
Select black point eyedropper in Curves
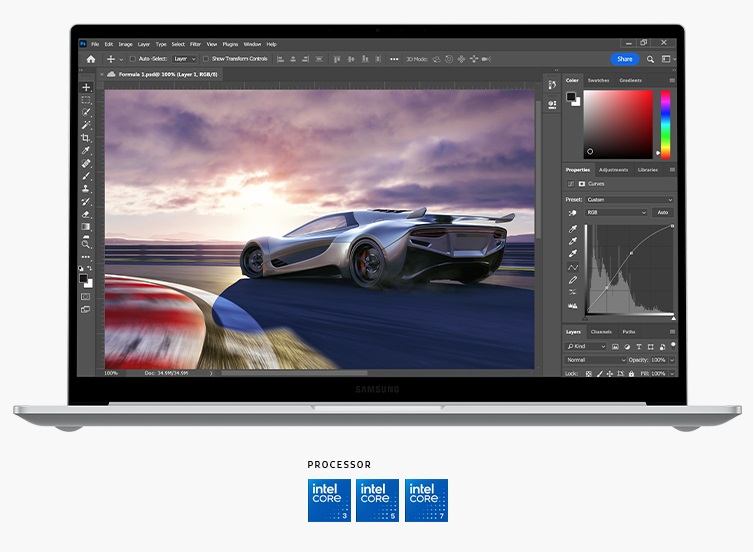573,229
